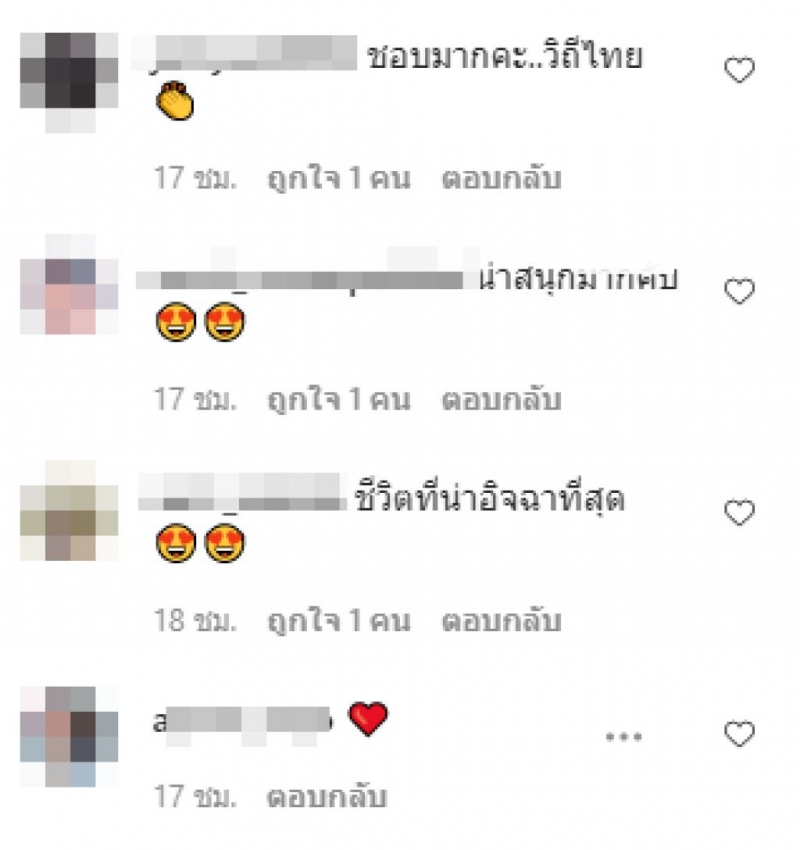Like the comment 'ชอบมากคะ..วิถีไทย'
The height and width of the screenshot is (850, 800).
739,70
